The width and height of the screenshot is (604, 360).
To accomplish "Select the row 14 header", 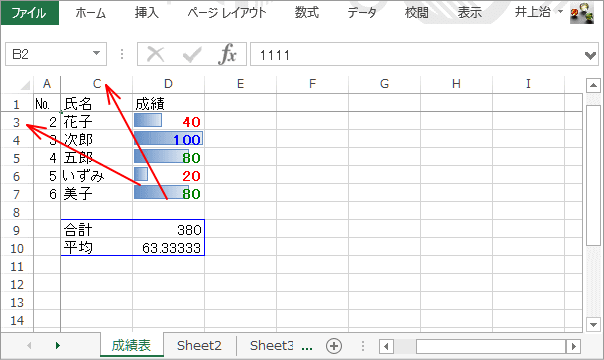I will [17, 320].
